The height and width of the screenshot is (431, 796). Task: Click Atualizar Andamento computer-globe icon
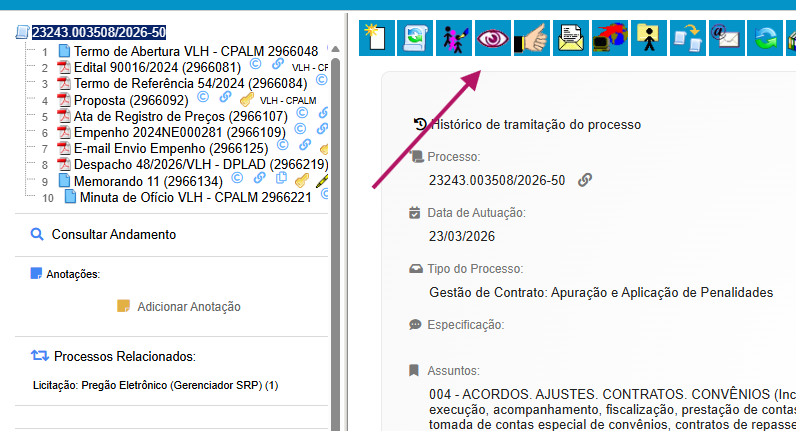pyautogui.click(x=610, y=38)
